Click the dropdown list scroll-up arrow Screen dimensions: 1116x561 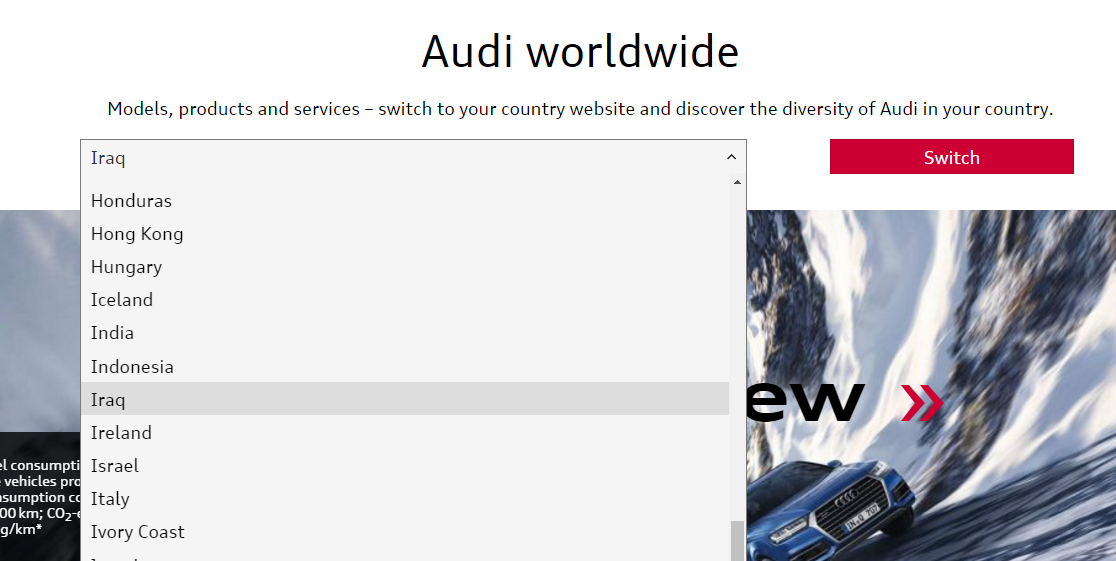(x=737, y=182)
